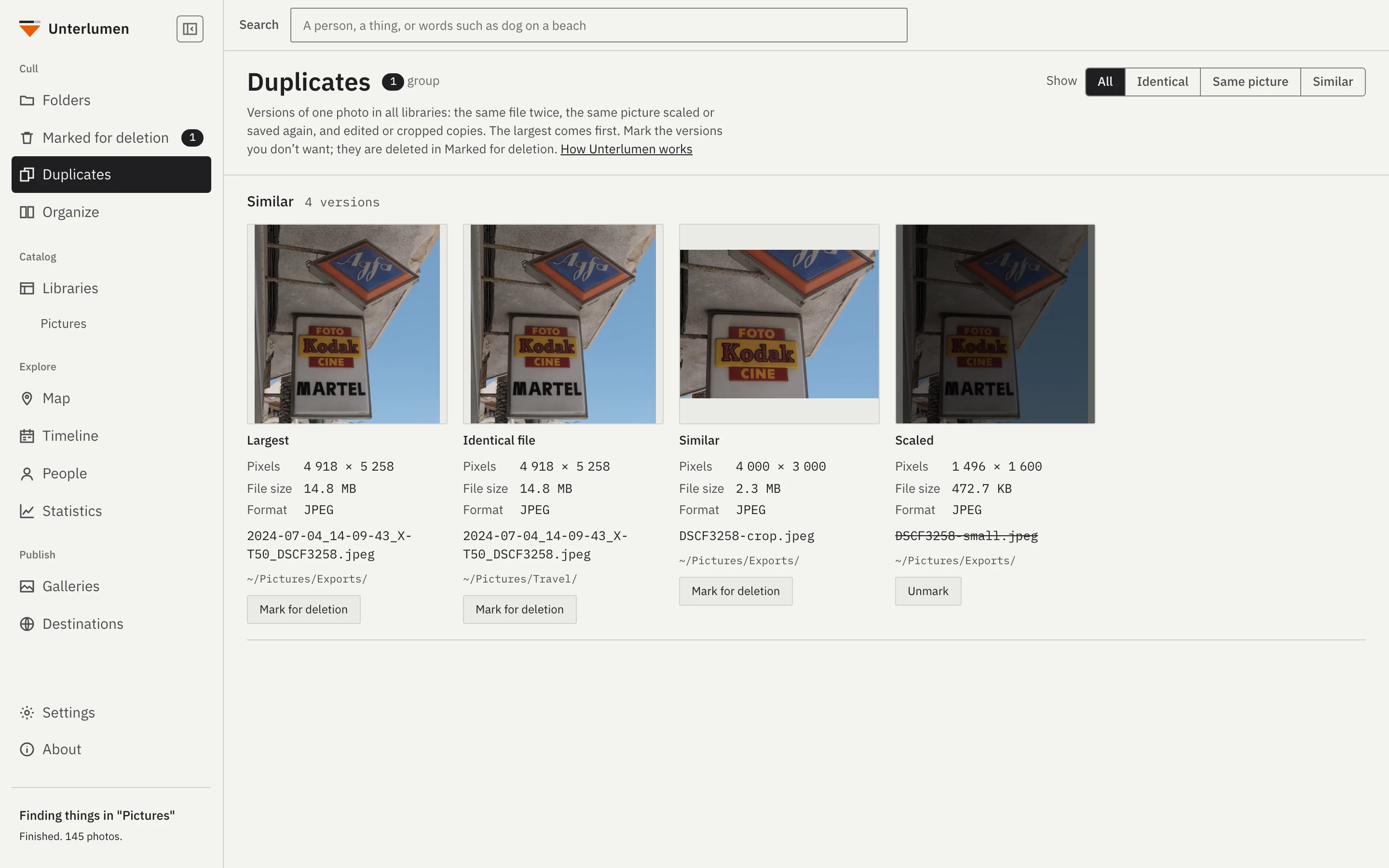Click the trash icon for Marked for deletion
The image size is (1389, 868).
pyautogui.click(x=27, y=138)
